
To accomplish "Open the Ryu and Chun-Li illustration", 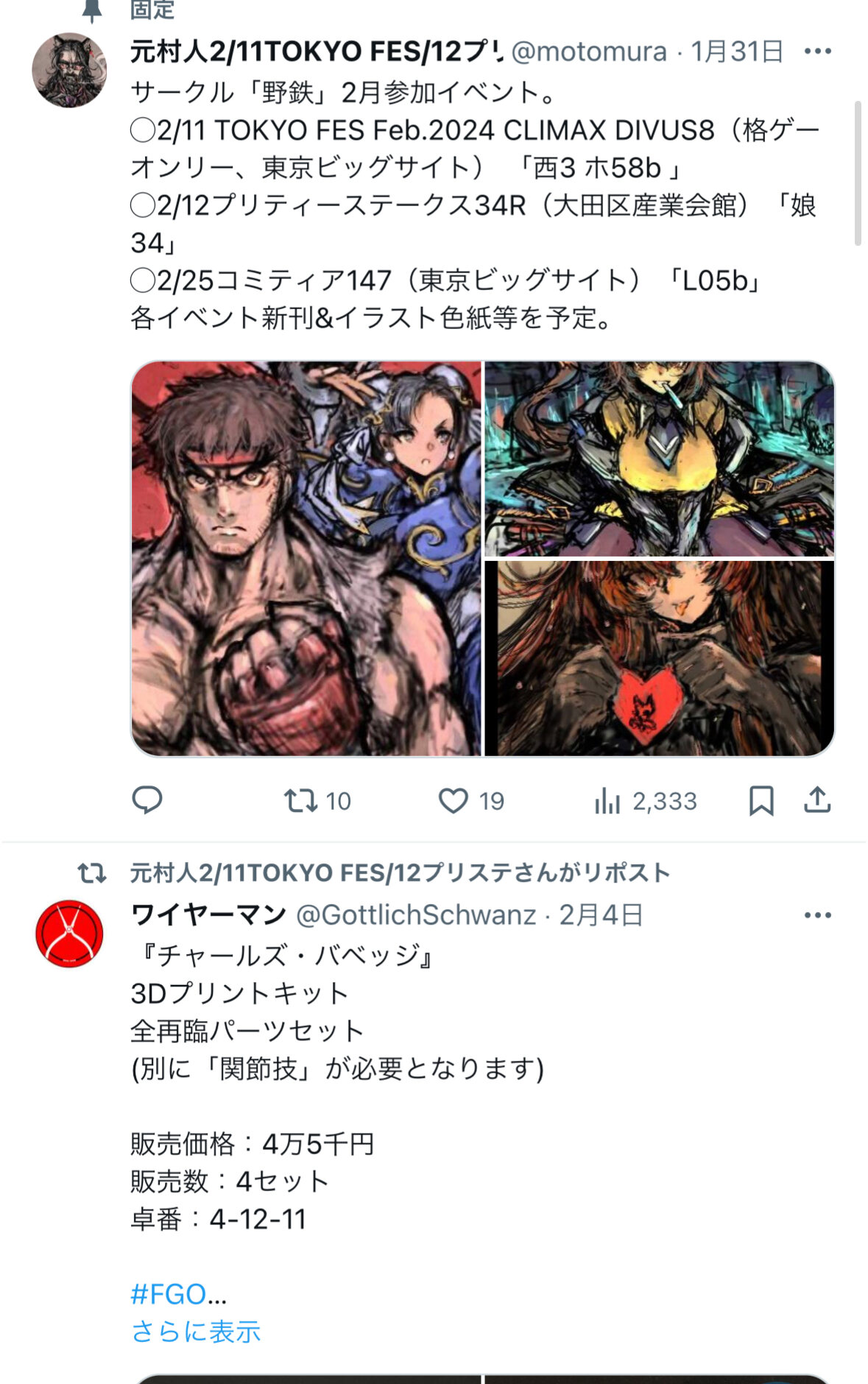I will 306,559.
